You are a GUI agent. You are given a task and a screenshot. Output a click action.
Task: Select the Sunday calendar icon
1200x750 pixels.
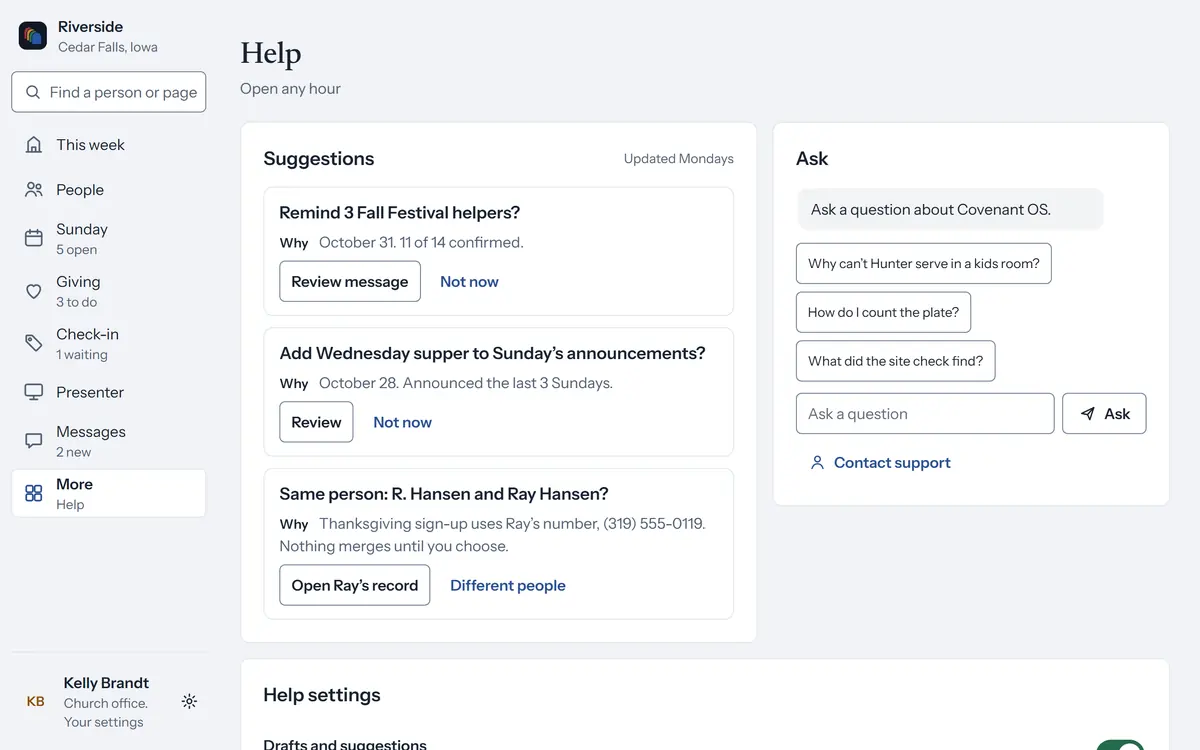pos(34,238)
